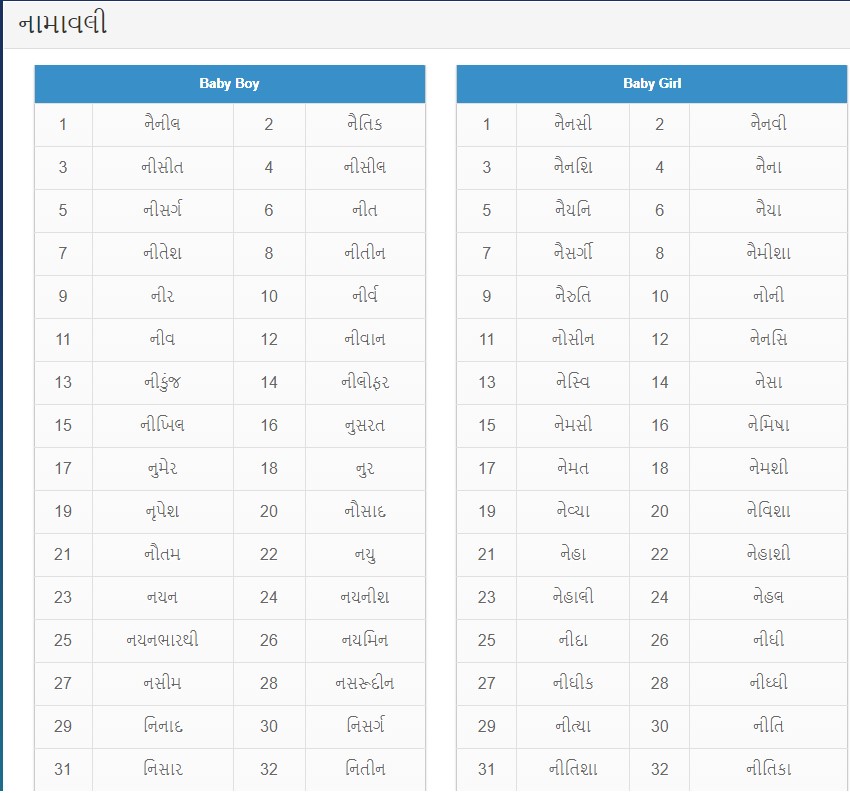Select girl name નેહા at number 21

[x=573, y=554]
